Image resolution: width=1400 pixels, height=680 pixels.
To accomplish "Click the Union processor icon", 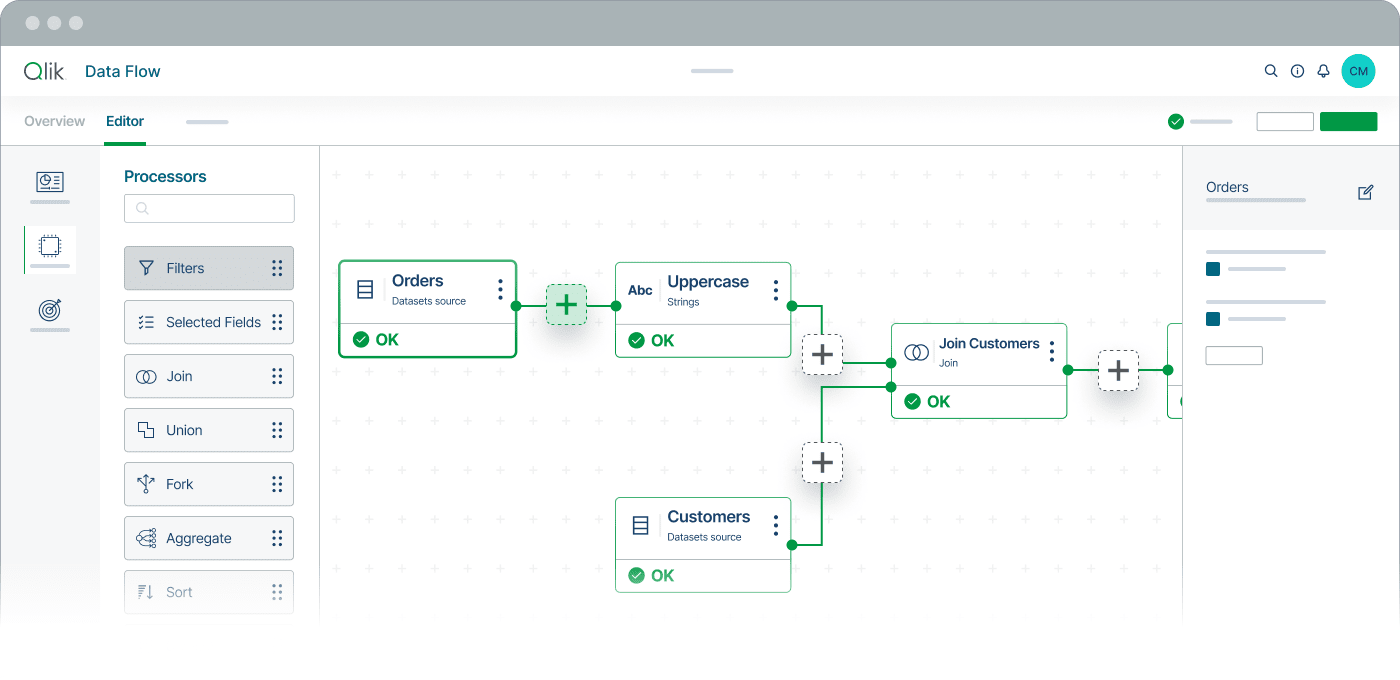I will 146,430.
